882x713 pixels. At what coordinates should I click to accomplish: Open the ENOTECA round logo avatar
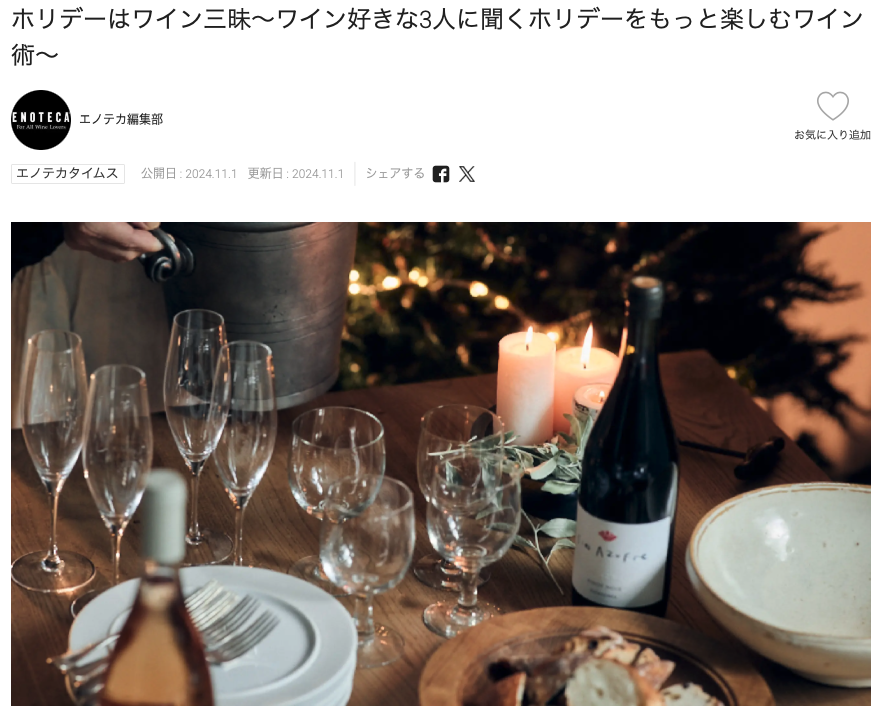click(41, 120)
